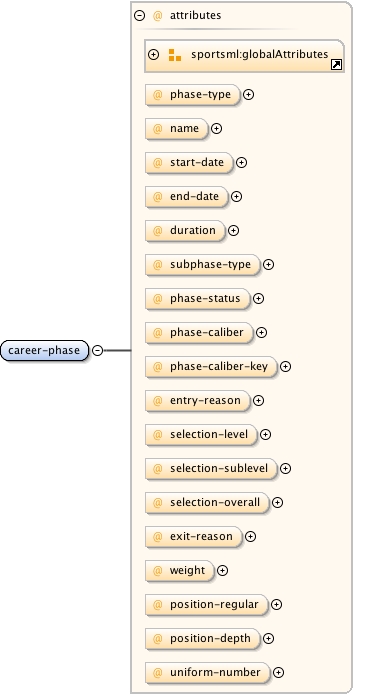Expand the weight attribute

pyautogui.click(x=222, y=571)
